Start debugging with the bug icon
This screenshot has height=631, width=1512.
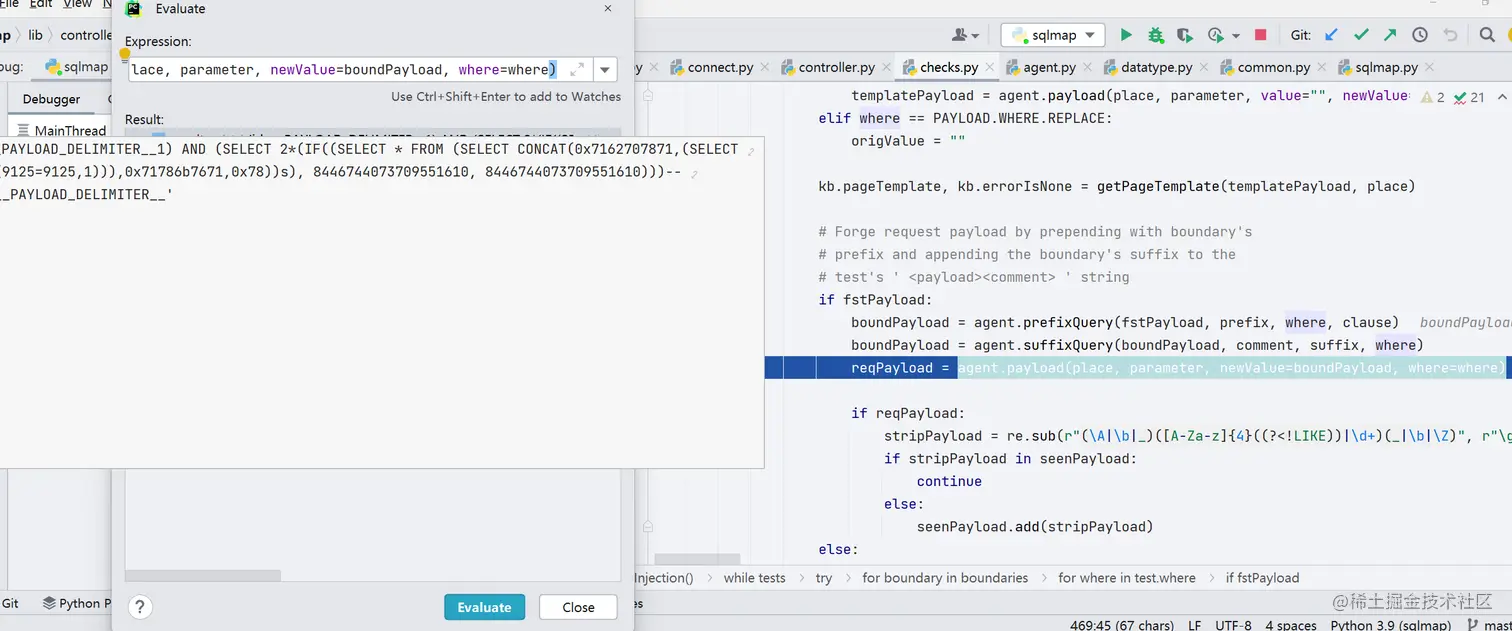(1156, 35)
